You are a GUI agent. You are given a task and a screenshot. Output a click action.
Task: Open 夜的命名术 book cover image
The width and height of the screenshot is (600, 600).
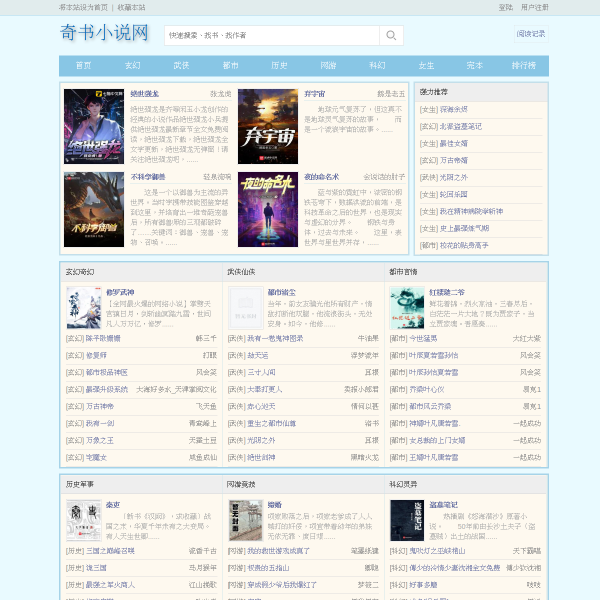[268, 209]
